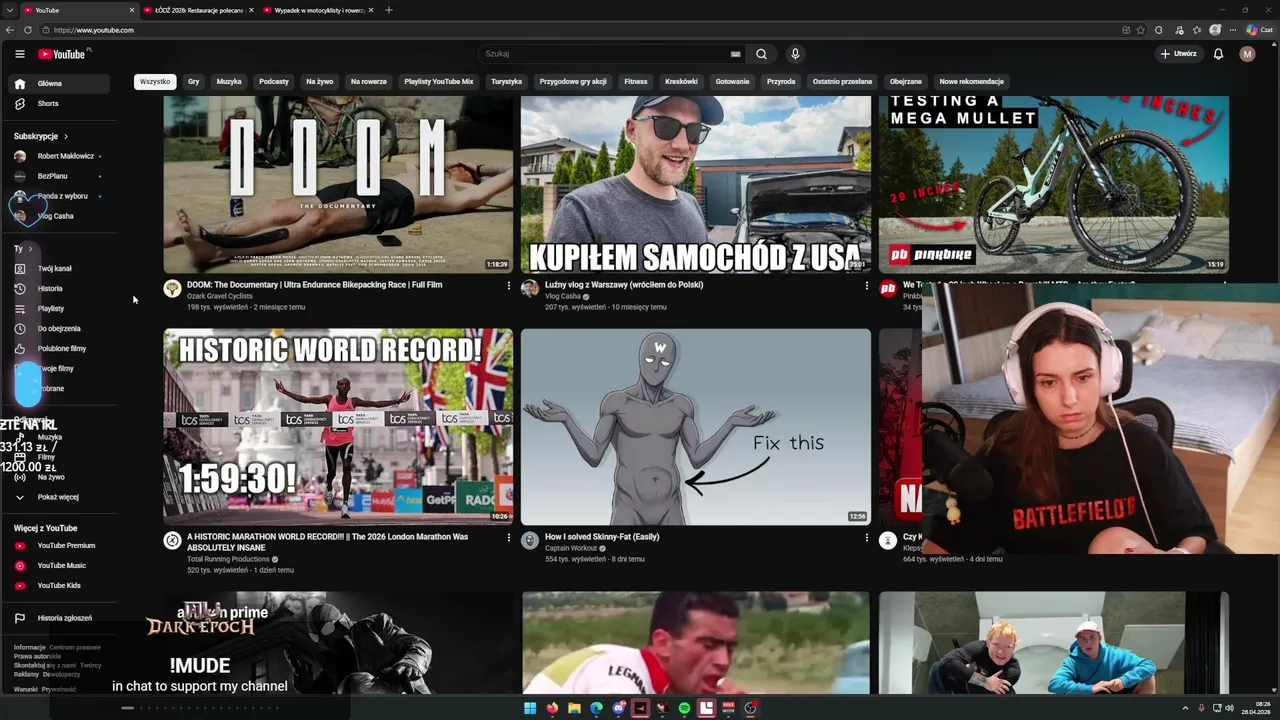Screen dimensions: 1280x720
Task: Open the YouTube hamburger guide menu
Action: pos(20,54)
